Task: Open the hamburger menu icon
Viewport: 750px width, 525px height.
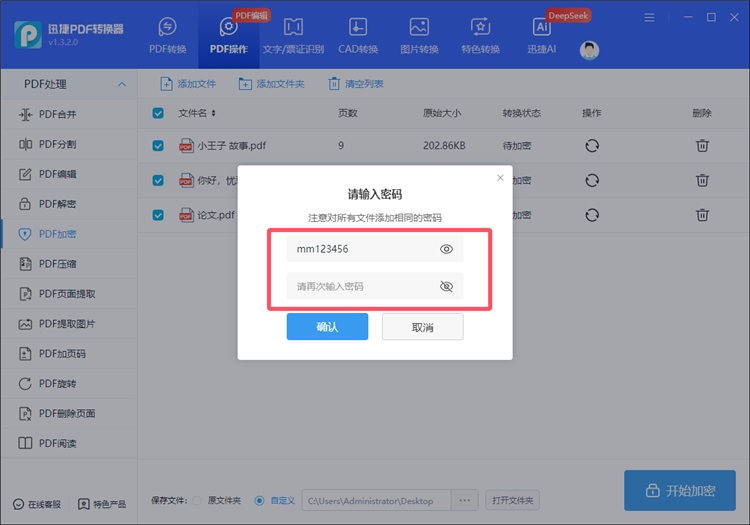Action: point(649,18)
